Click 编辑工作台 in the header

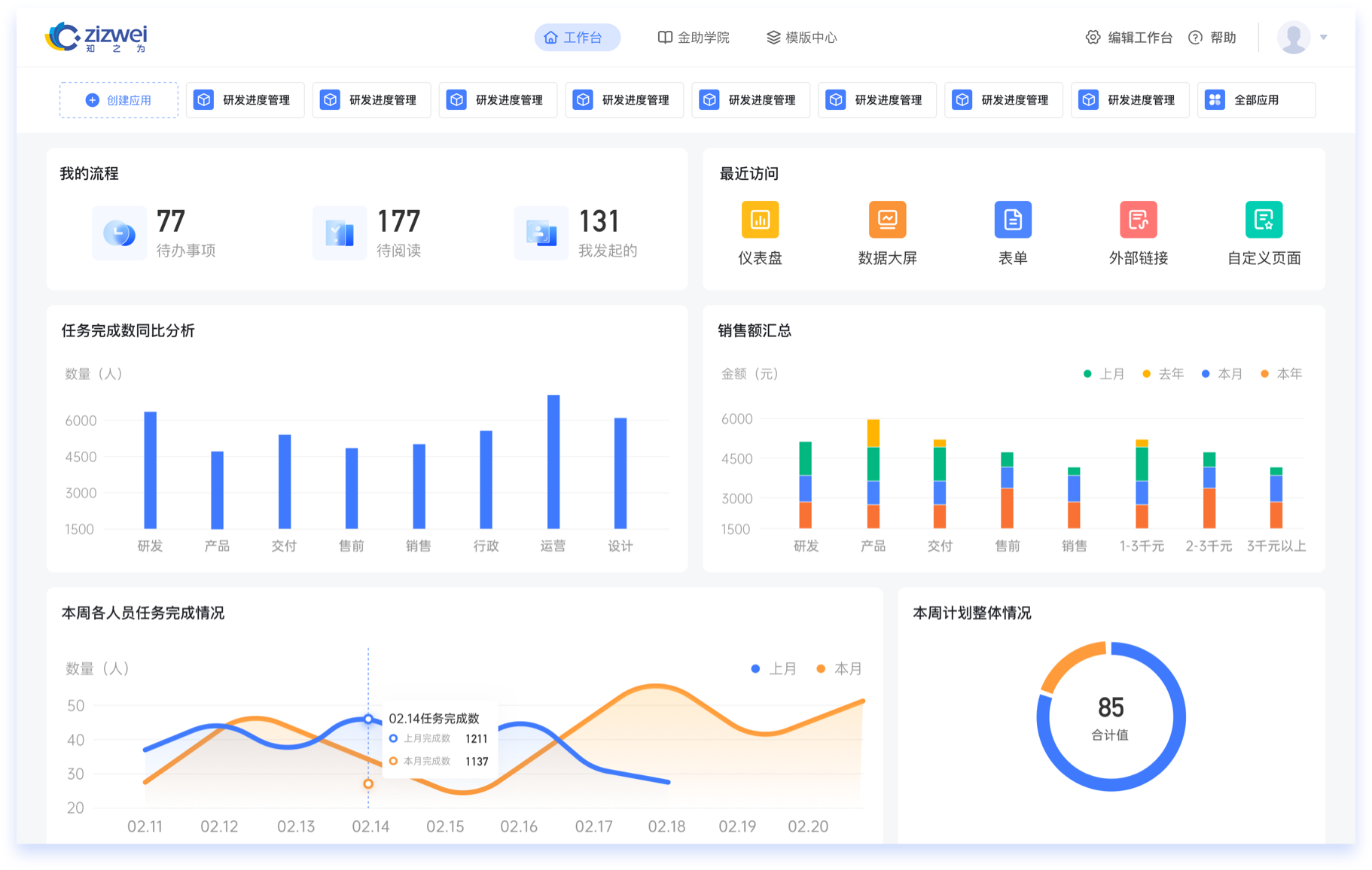click(x=1129, y=38)
